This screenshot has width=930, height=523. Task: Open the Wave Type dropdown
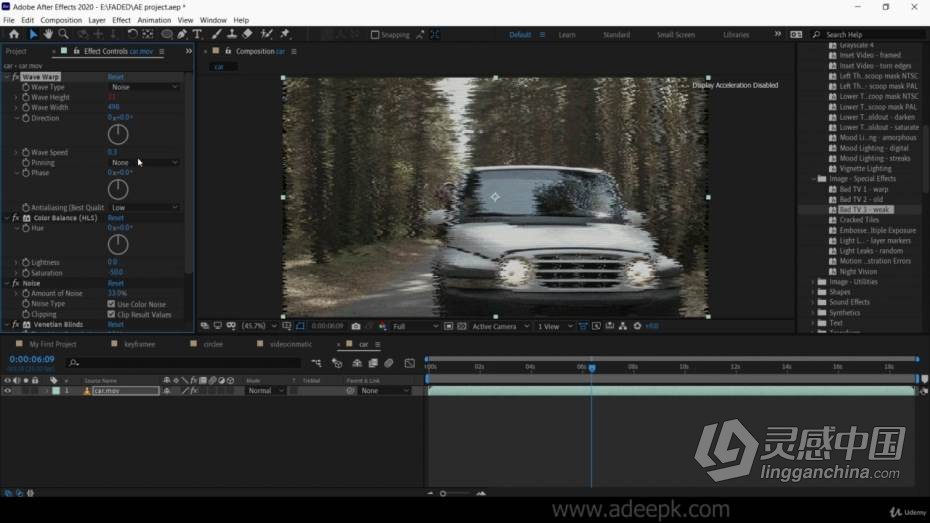[x=144, y=87]
